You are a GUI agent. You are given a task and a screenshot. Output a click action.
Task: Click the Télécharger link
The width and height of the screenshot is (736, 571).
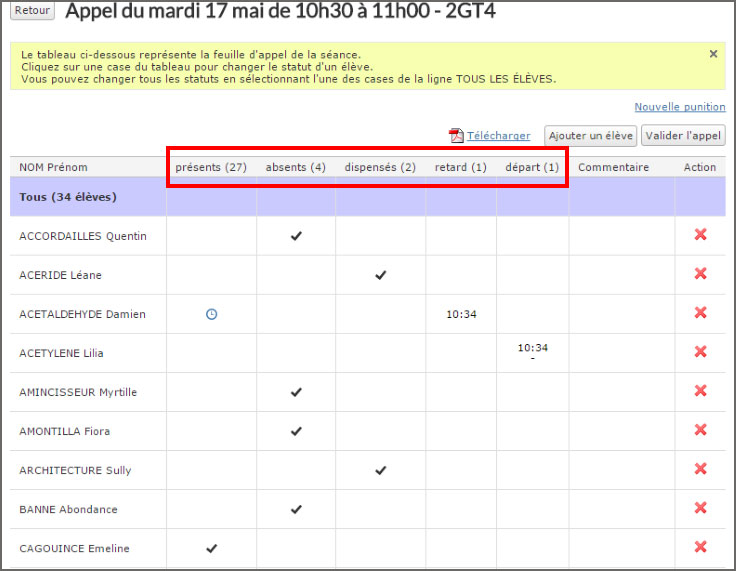point(498,136)
